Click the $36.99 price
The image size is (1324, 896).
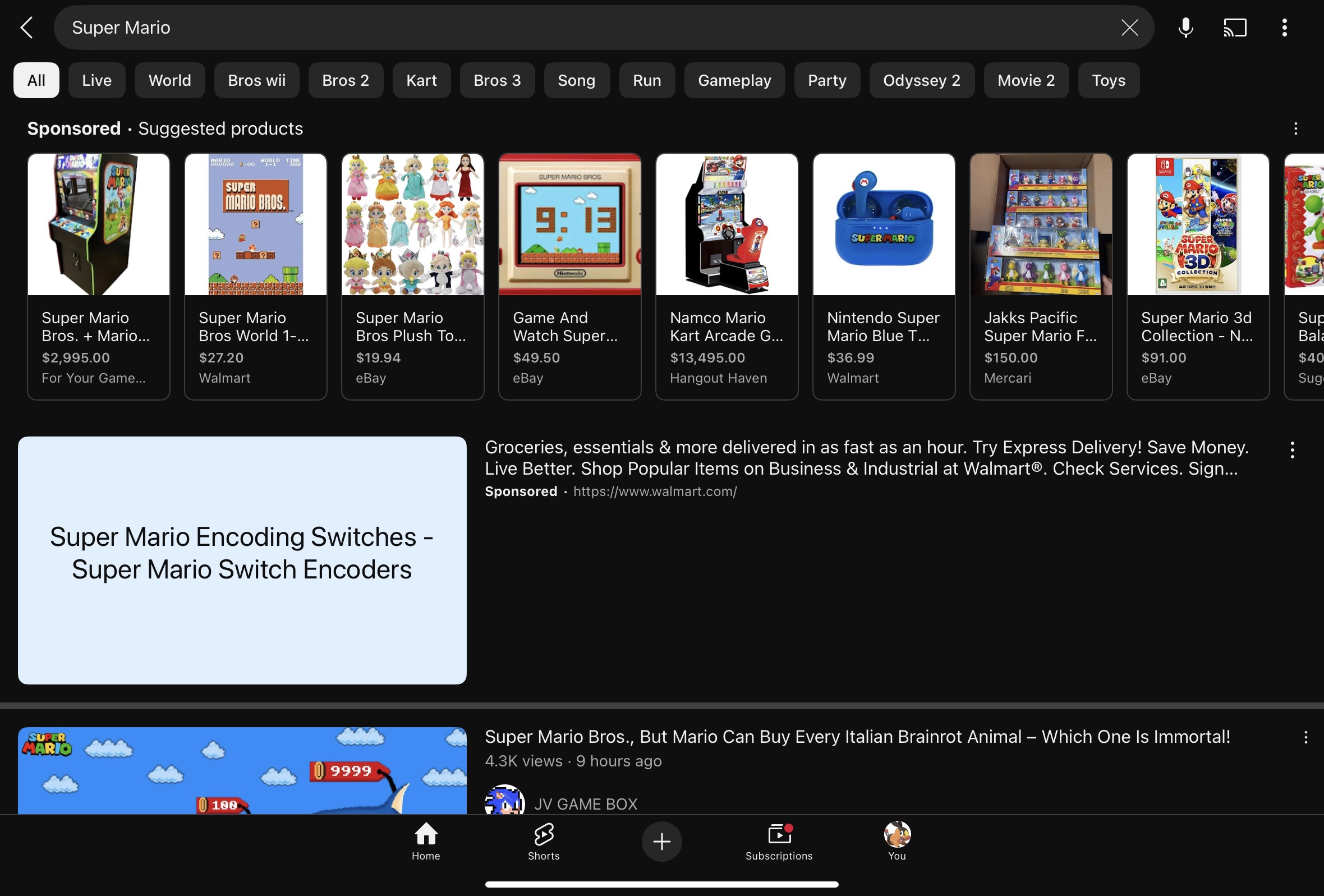click(x=851, y=358)
